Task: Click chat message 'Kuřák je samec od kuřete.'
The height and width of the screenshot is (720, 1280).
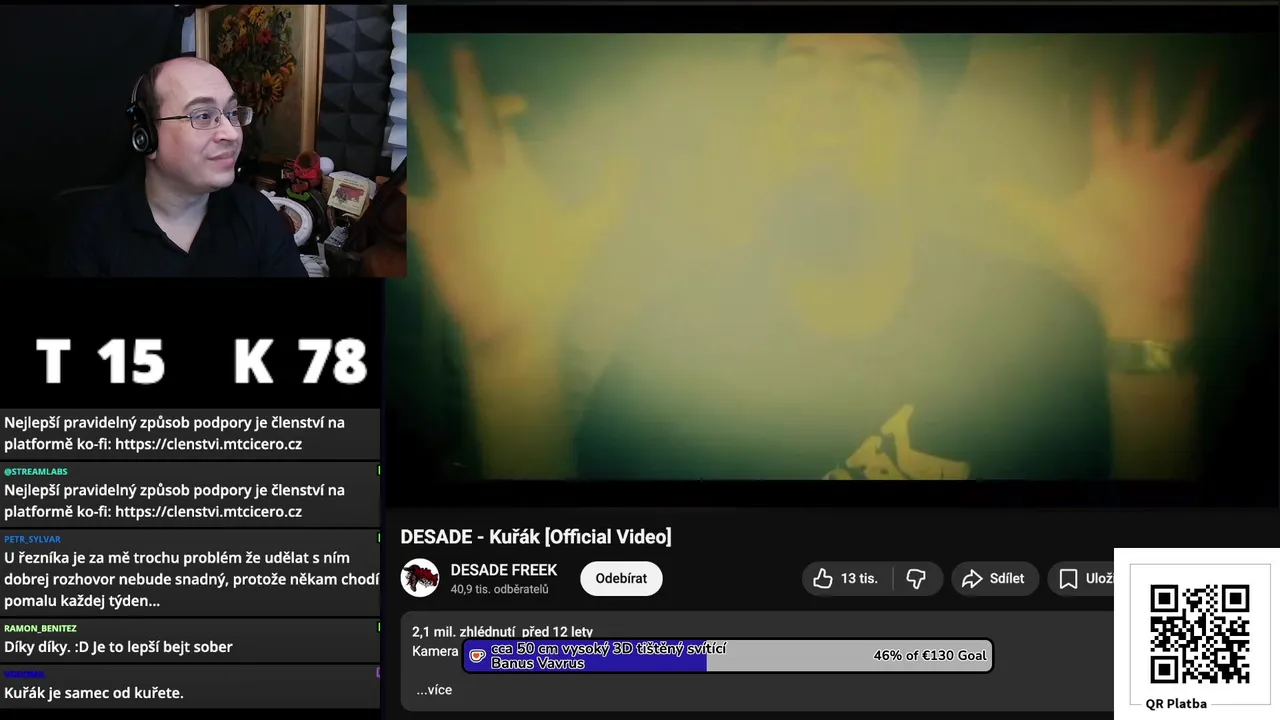Action: point(94,692)
